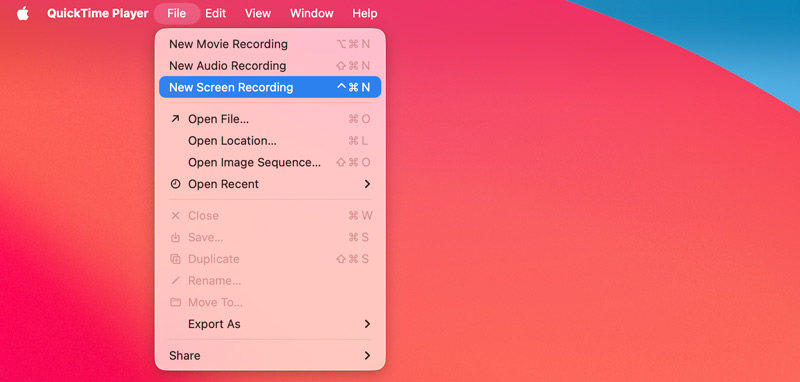Screen dimensions: 800x382
Task: Start a New Screen Recording
Action: click(270, 87)
